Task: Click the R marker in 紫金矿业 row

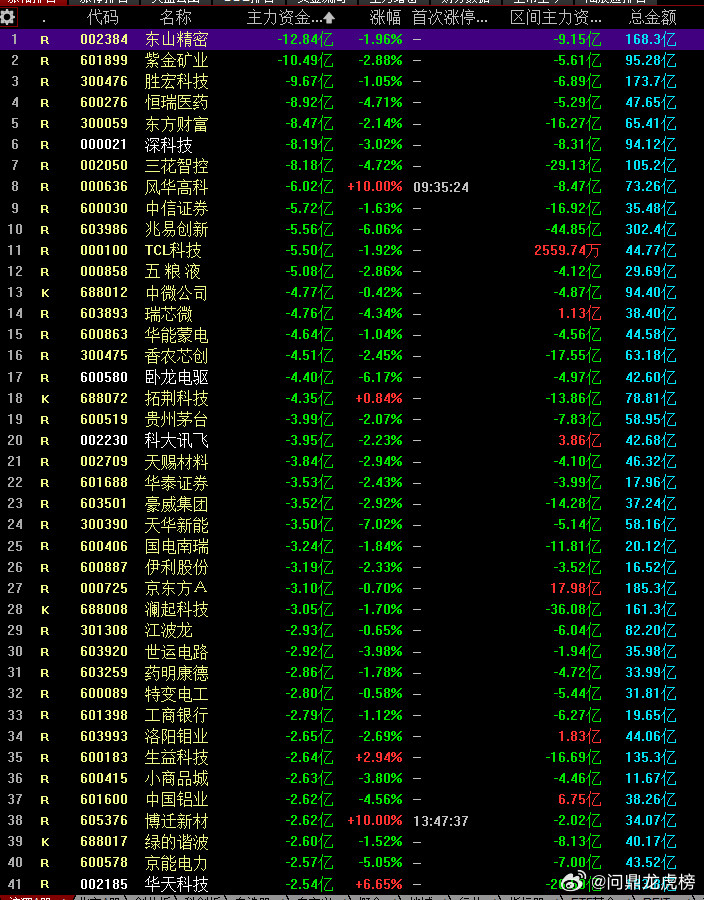Action: pyautogui.click(x=45, y=61)
